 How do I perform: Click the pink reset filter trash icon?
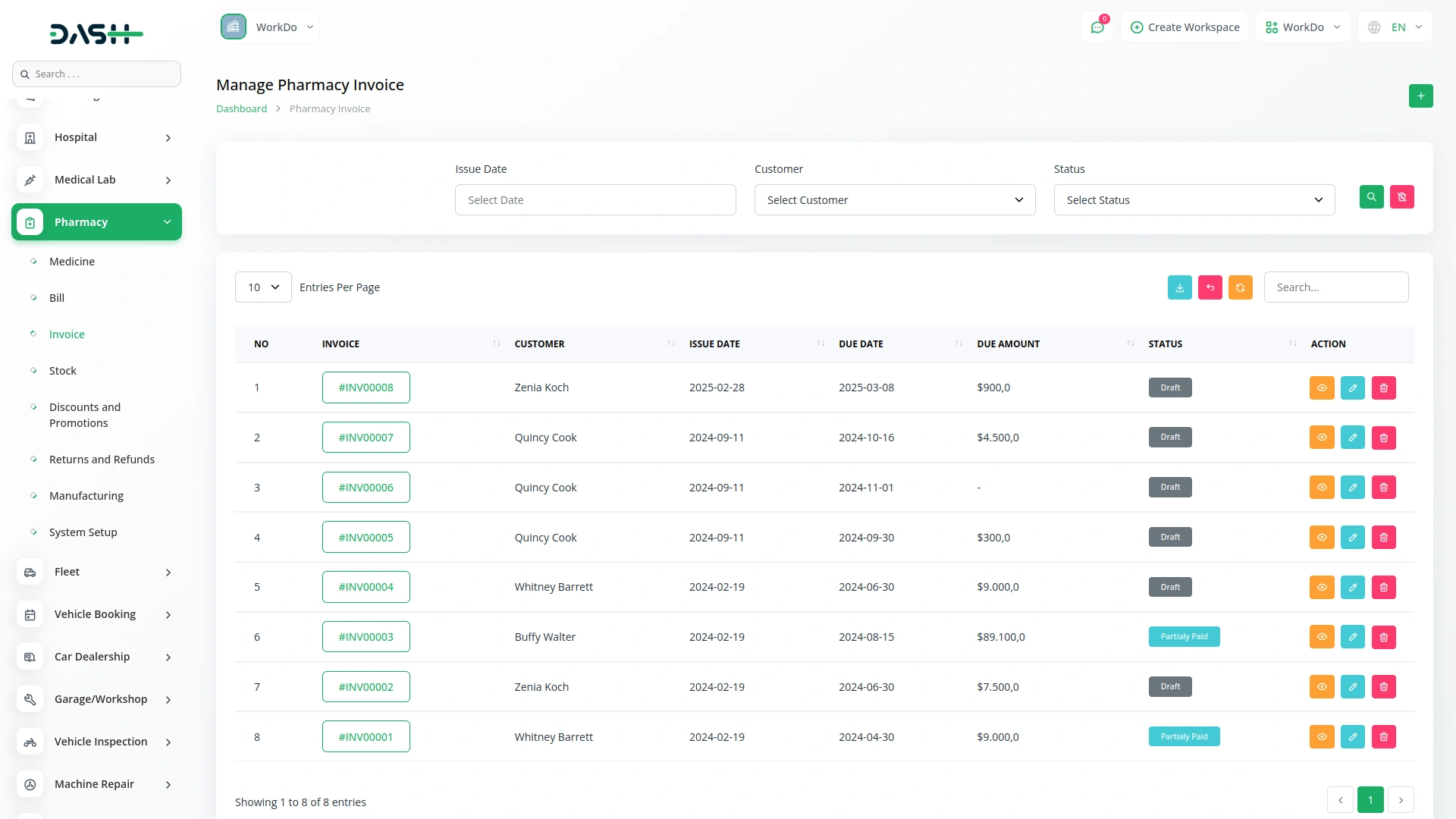click(1401, 197)
